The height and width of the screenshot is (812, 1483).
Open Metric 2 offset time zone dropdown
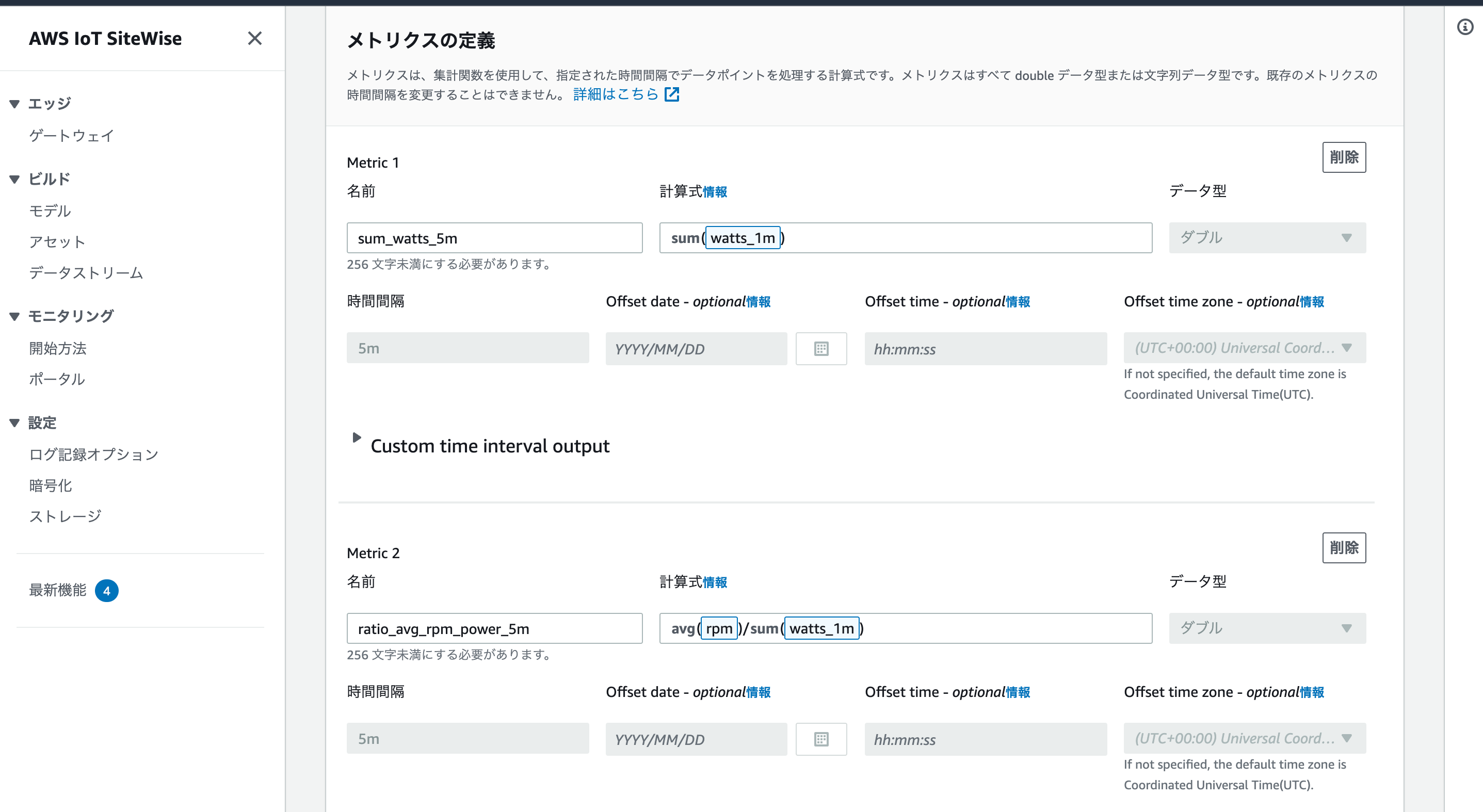click(x=1244, y=738)
